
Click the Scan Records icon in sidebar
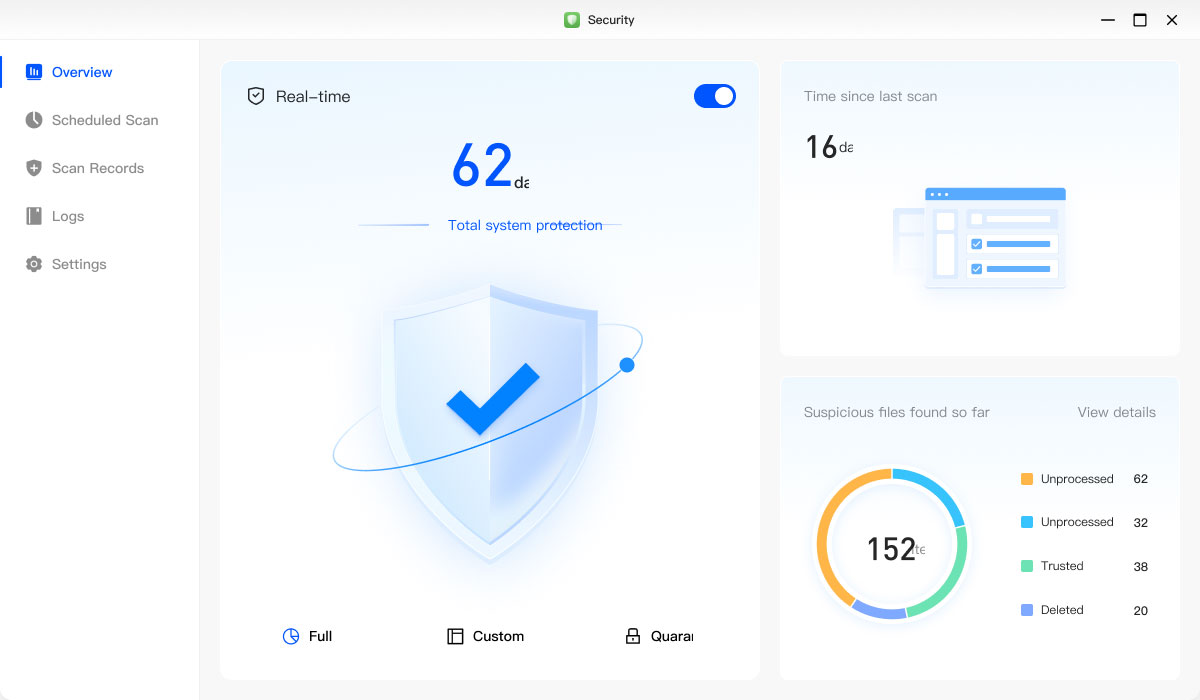tap(33, 168)
